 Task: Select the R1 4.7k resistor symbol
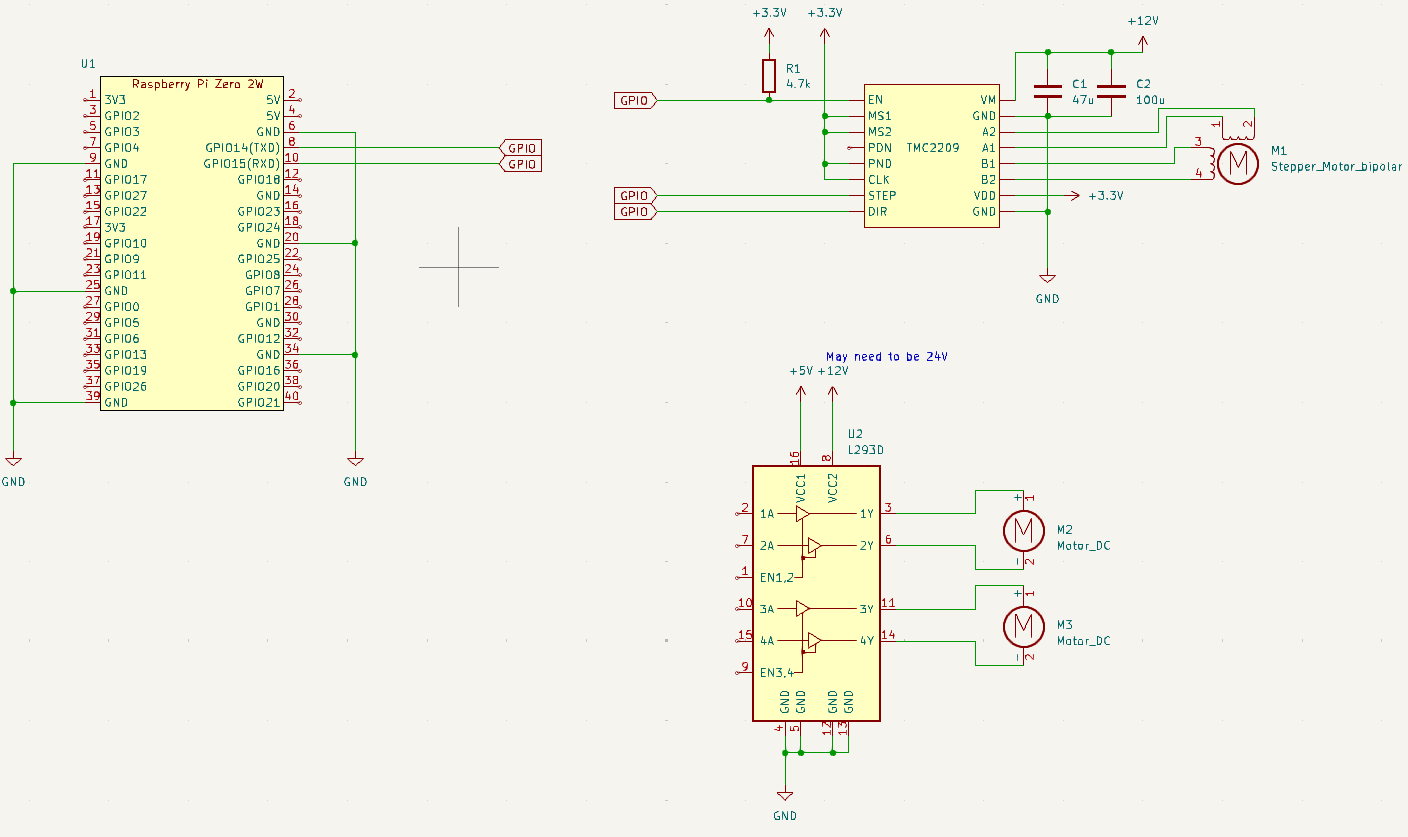(768, 76)
